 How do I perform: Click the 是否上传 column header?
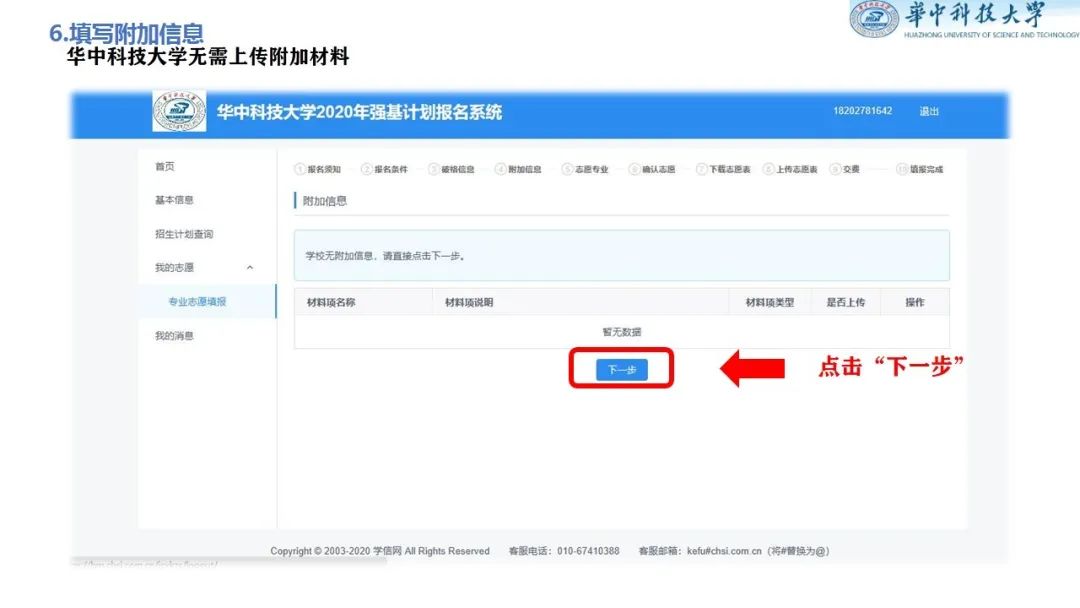[846, 302]
